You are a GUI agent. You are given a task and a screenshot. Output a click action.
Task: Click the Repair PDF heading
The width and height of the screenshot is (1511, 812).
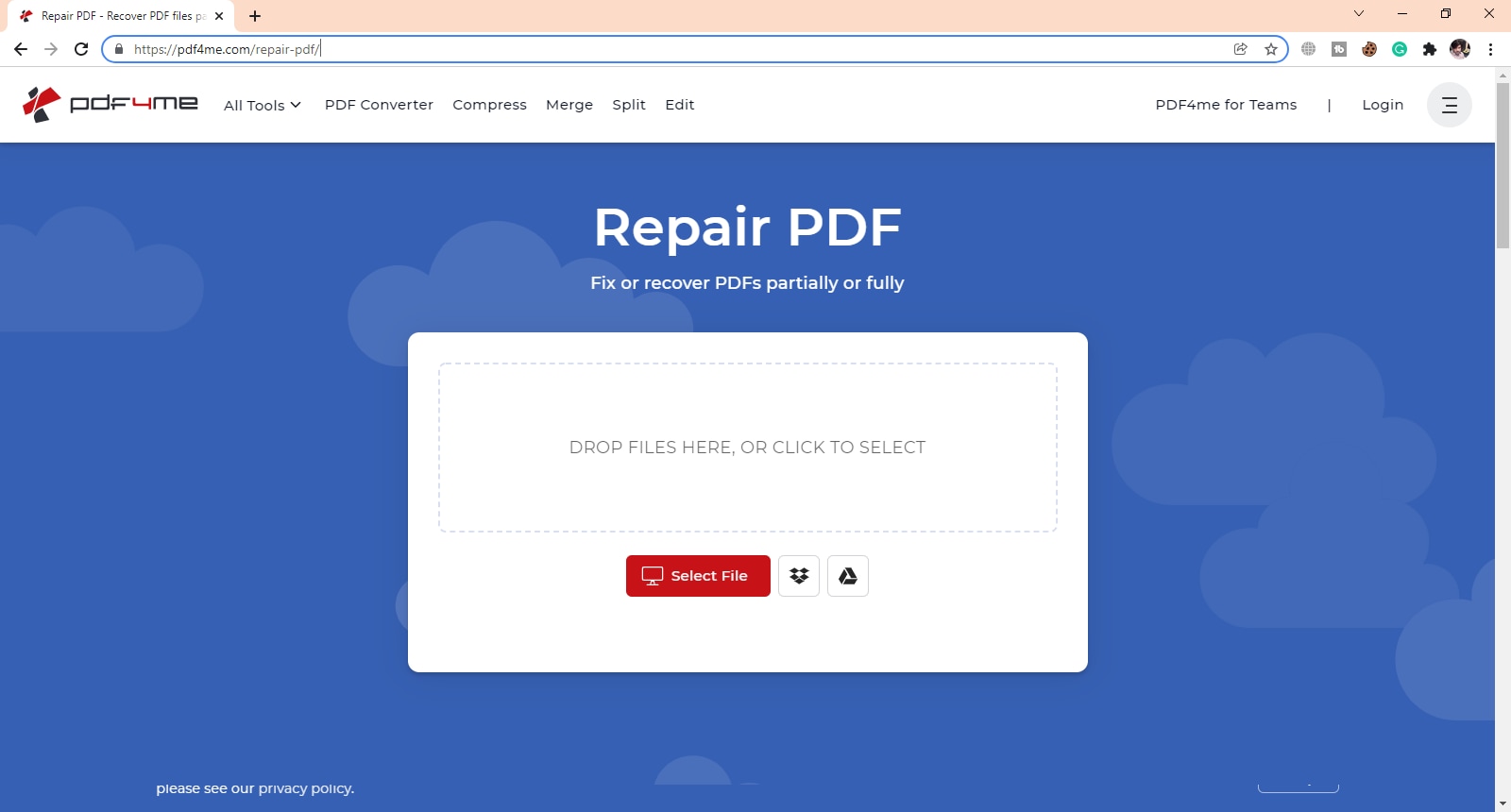748,228
